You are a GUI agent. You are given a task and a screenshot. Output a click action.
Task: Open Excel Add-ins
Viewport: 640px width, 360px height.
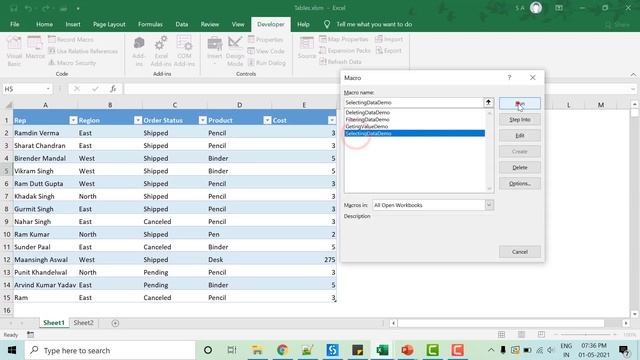tap(161, 51)
